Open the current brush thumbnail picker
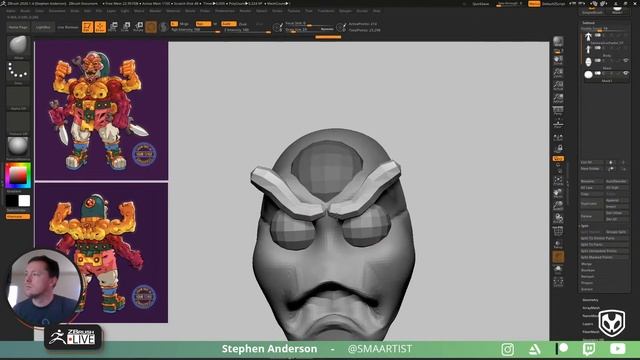Image resolution: width=640 pixels, height=360 pixels. [x=18, y=46]
